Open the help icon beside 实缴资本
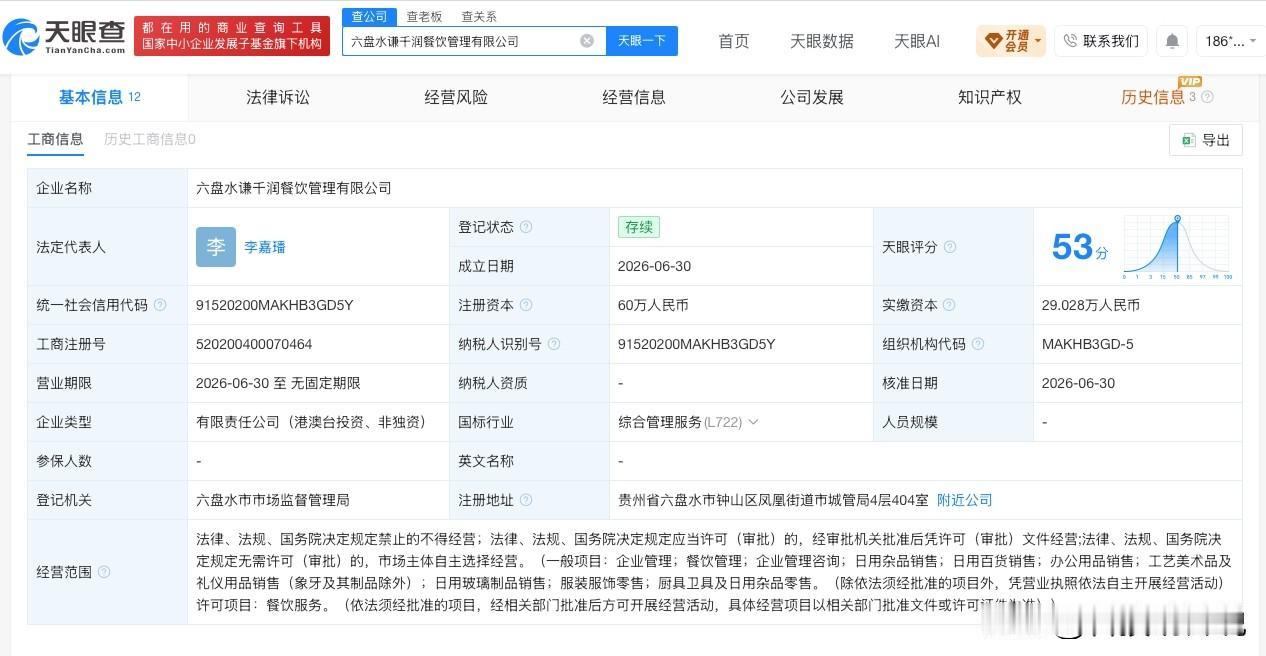This screenshot has height=656, width=1266. tap(949, 305)
